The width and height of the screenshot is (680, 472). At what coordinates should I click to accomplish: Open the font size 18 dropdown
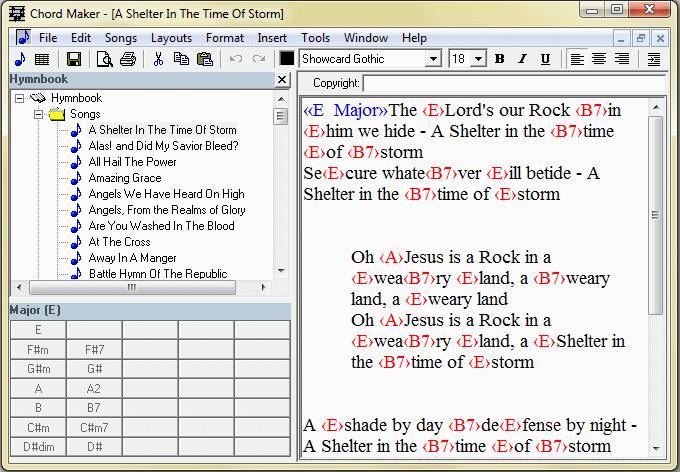pyautogui.click(x=478, y=59)
